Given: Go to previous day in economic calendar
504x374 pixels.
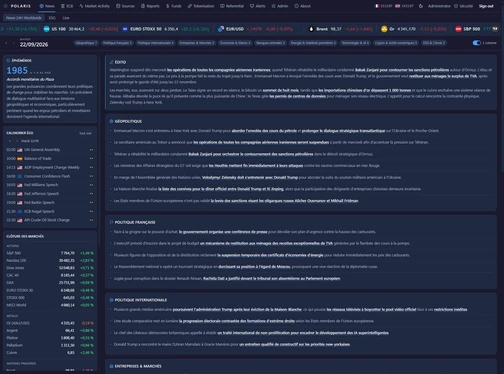Looking at the screenshot, I should (x=10, y=141).
